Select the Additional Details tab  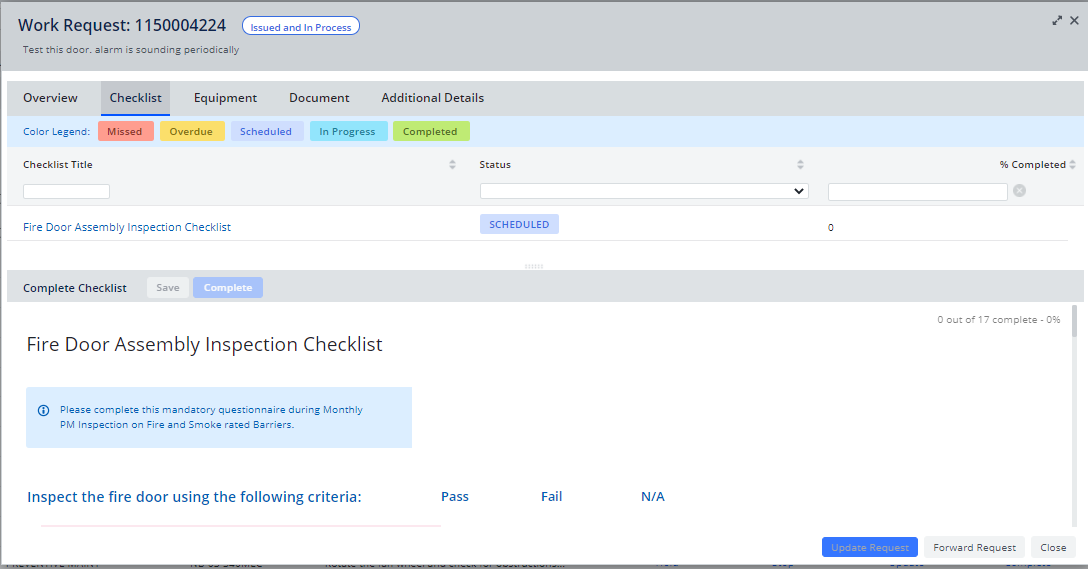432,98
